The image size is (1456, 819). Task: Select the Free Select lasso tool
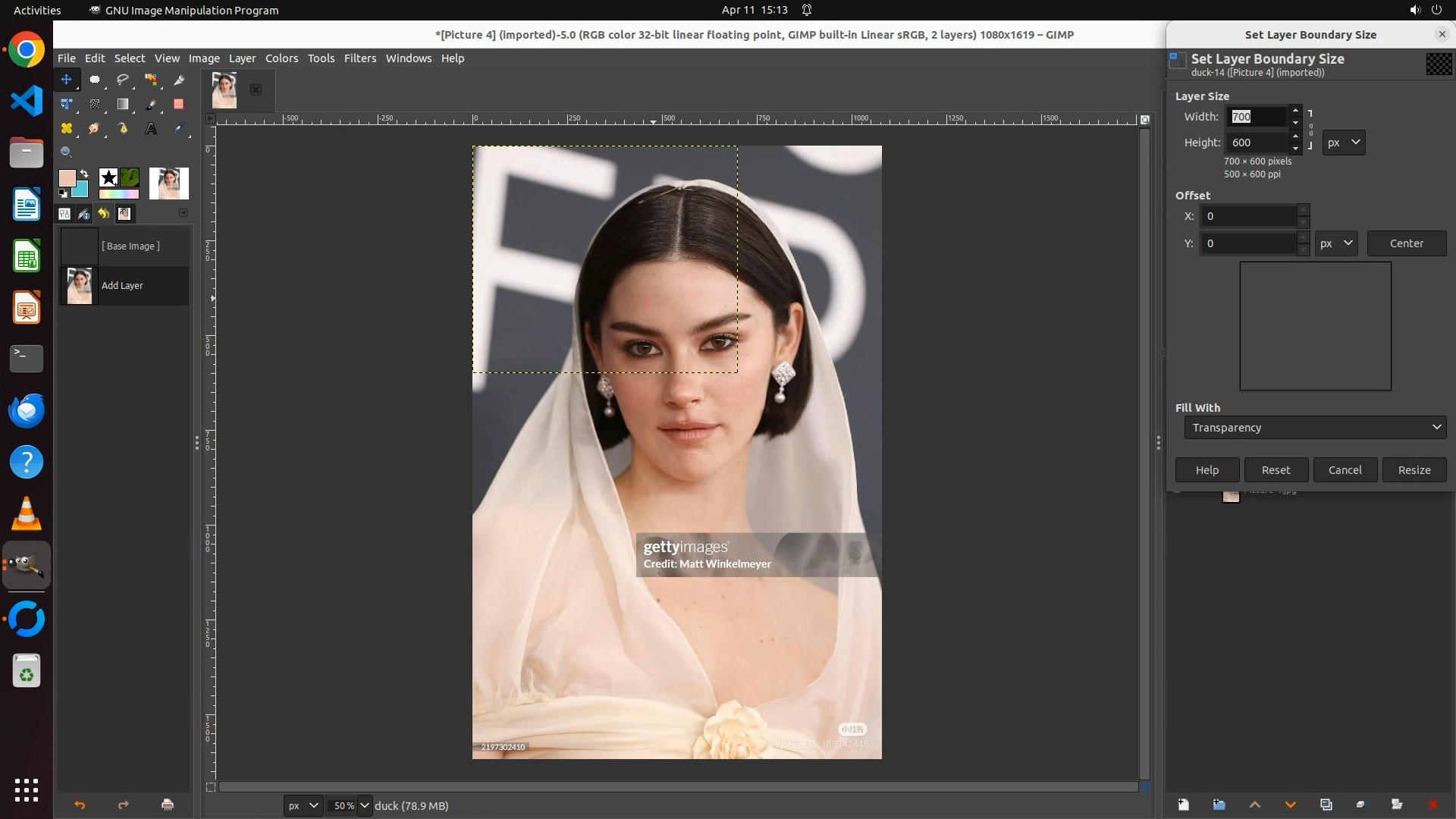[122, 80]
